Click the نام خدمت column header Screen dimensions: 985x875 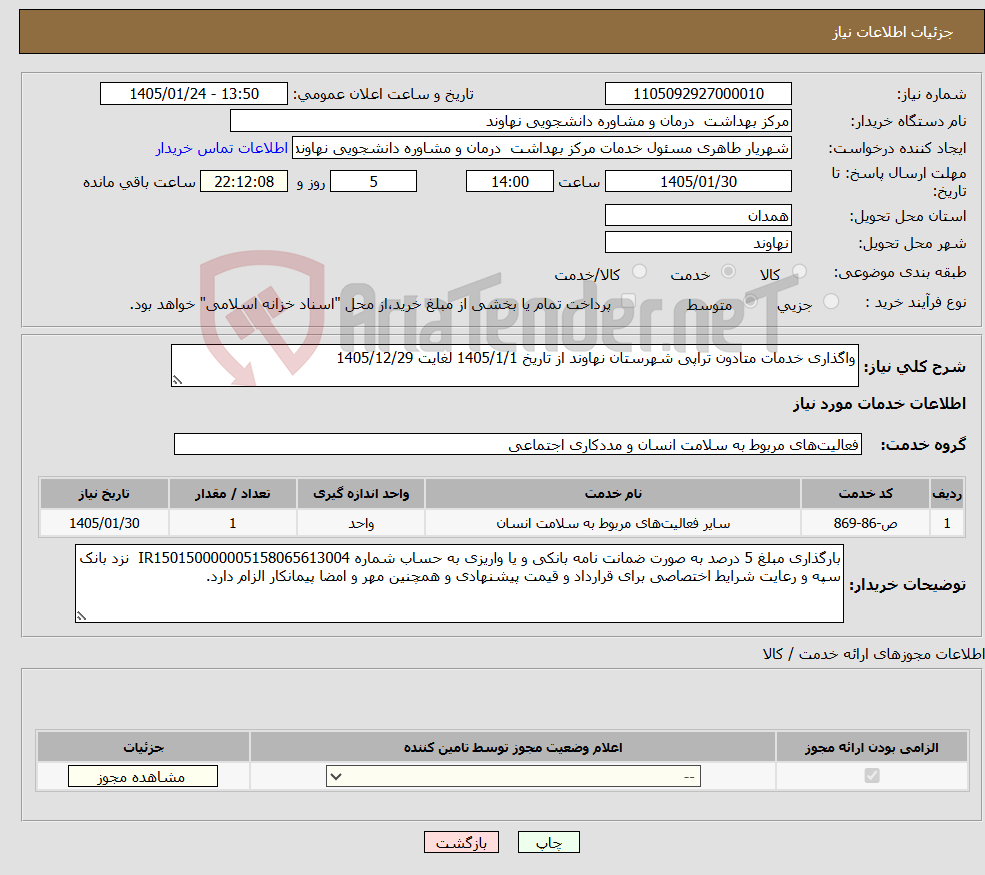[x=613, y=494]
